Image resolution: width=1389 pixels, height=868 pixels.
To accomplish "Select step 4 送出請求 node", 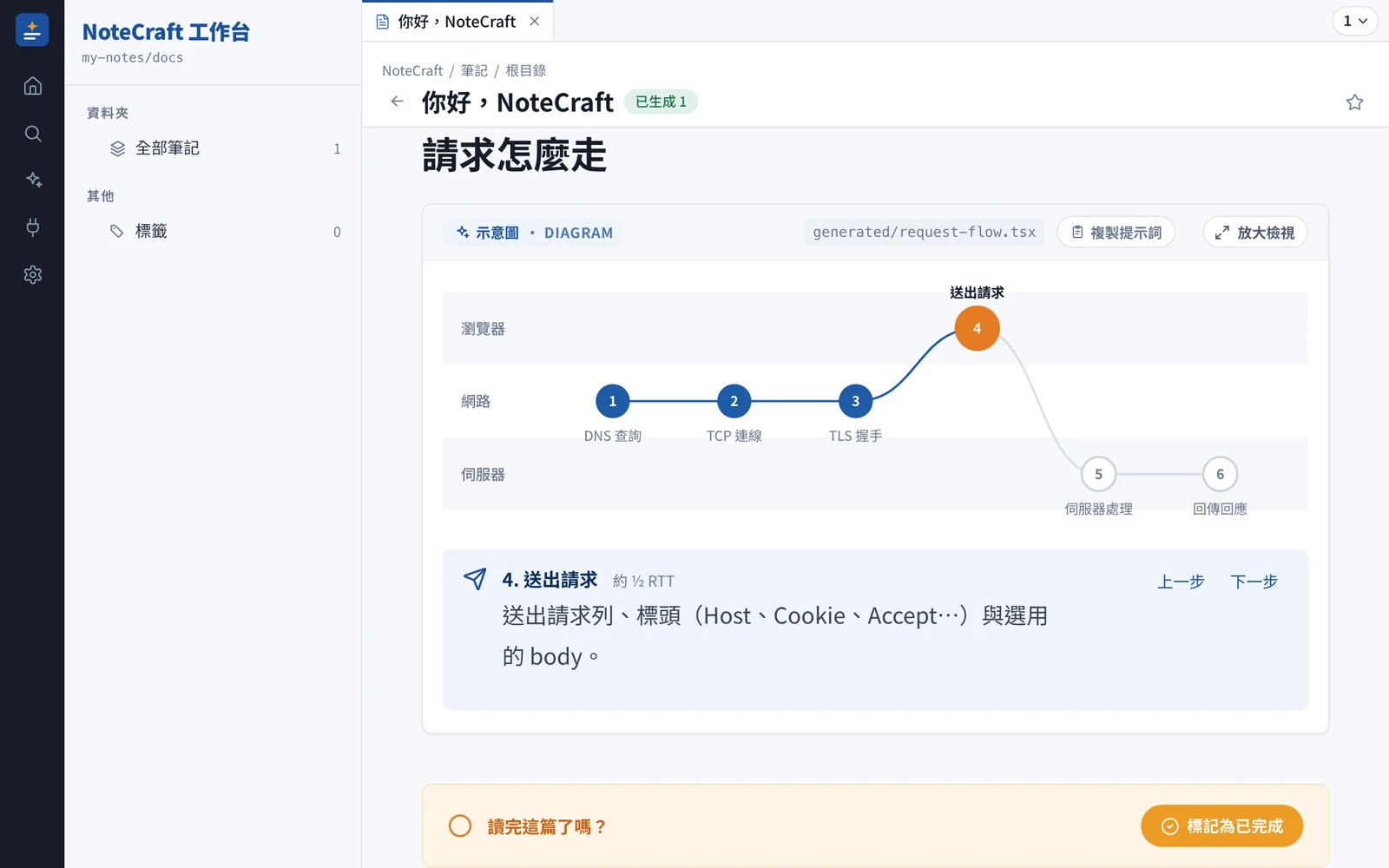I will pos(977,328).
